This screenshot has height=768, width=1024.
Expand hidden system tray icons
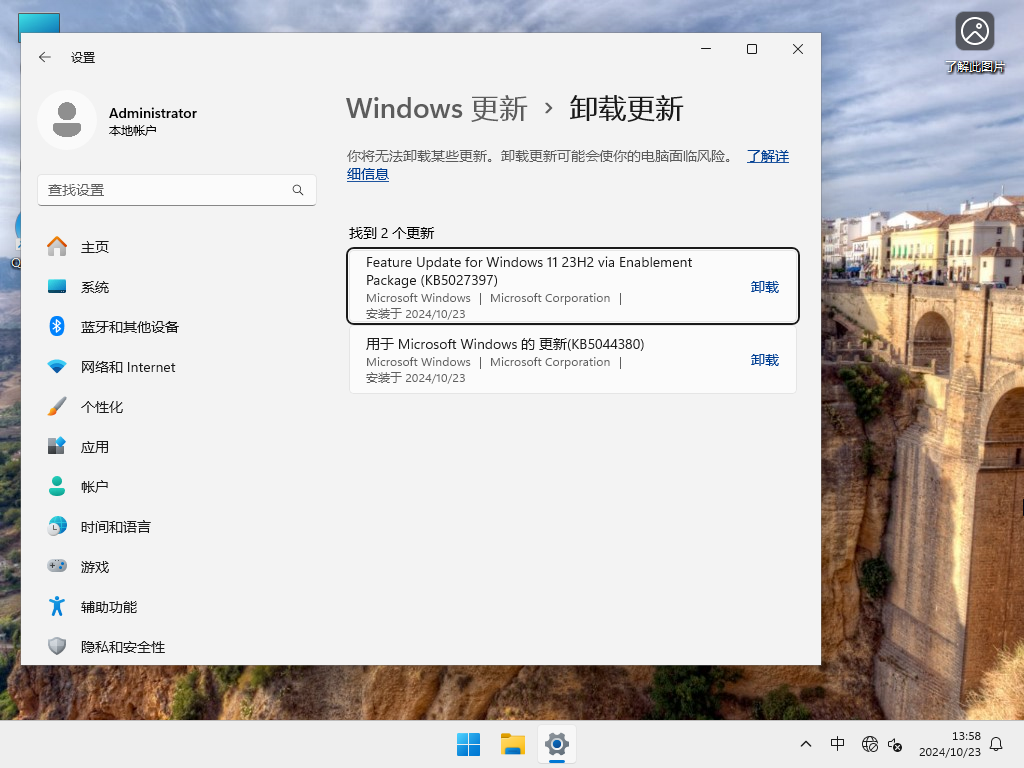(805, 744)
